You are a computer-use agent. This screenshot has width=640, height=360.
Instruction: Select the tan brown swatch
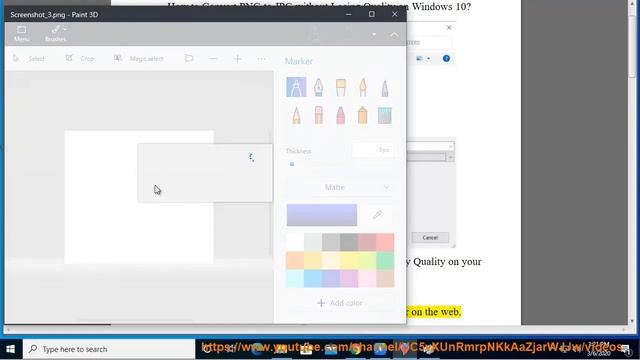coord(385,278)
